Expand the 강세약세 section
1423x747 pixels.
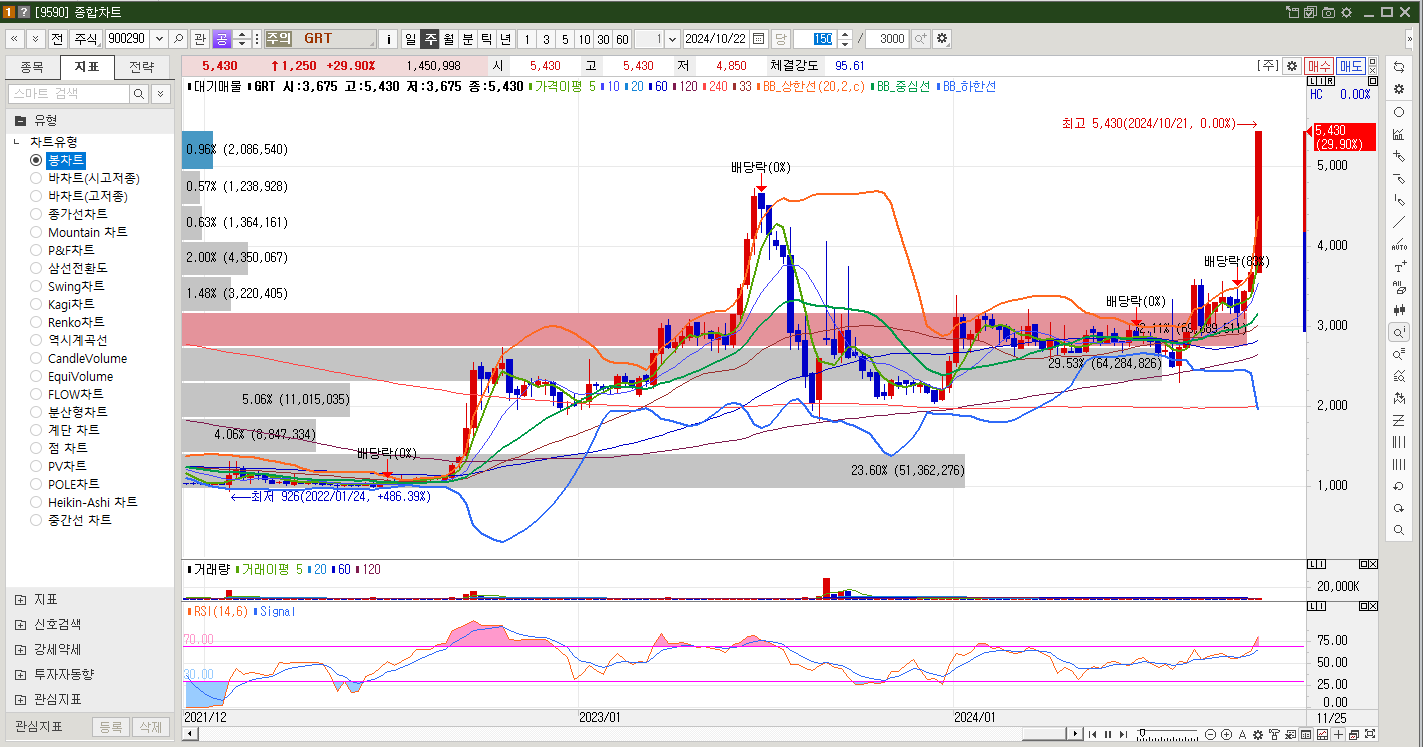click(x=20, y=649)
